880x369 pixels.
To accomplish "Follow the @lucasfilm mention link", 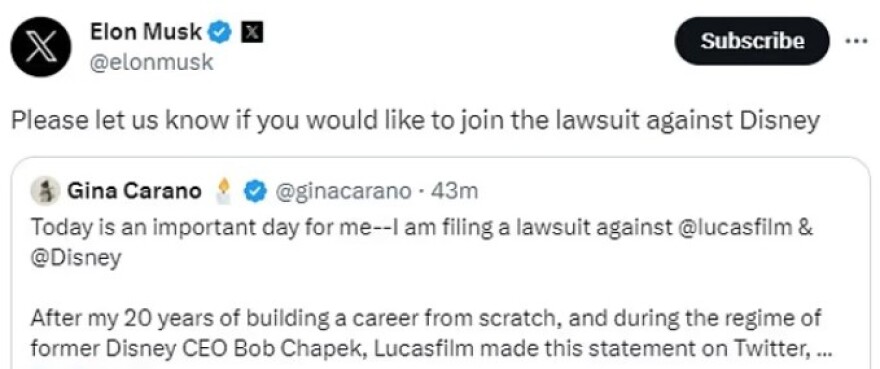I will 738,227.
